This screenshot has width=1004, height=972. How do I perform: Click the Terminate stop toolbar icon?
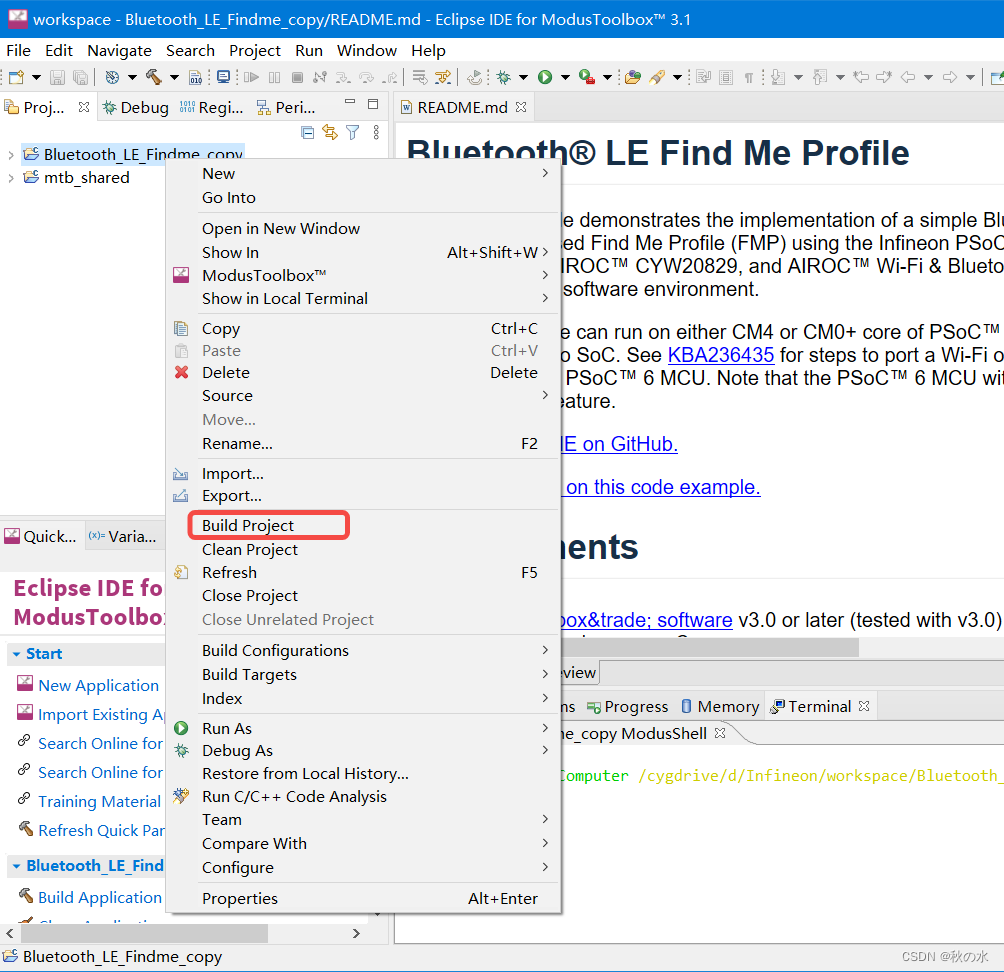click(x=297, y=77)
